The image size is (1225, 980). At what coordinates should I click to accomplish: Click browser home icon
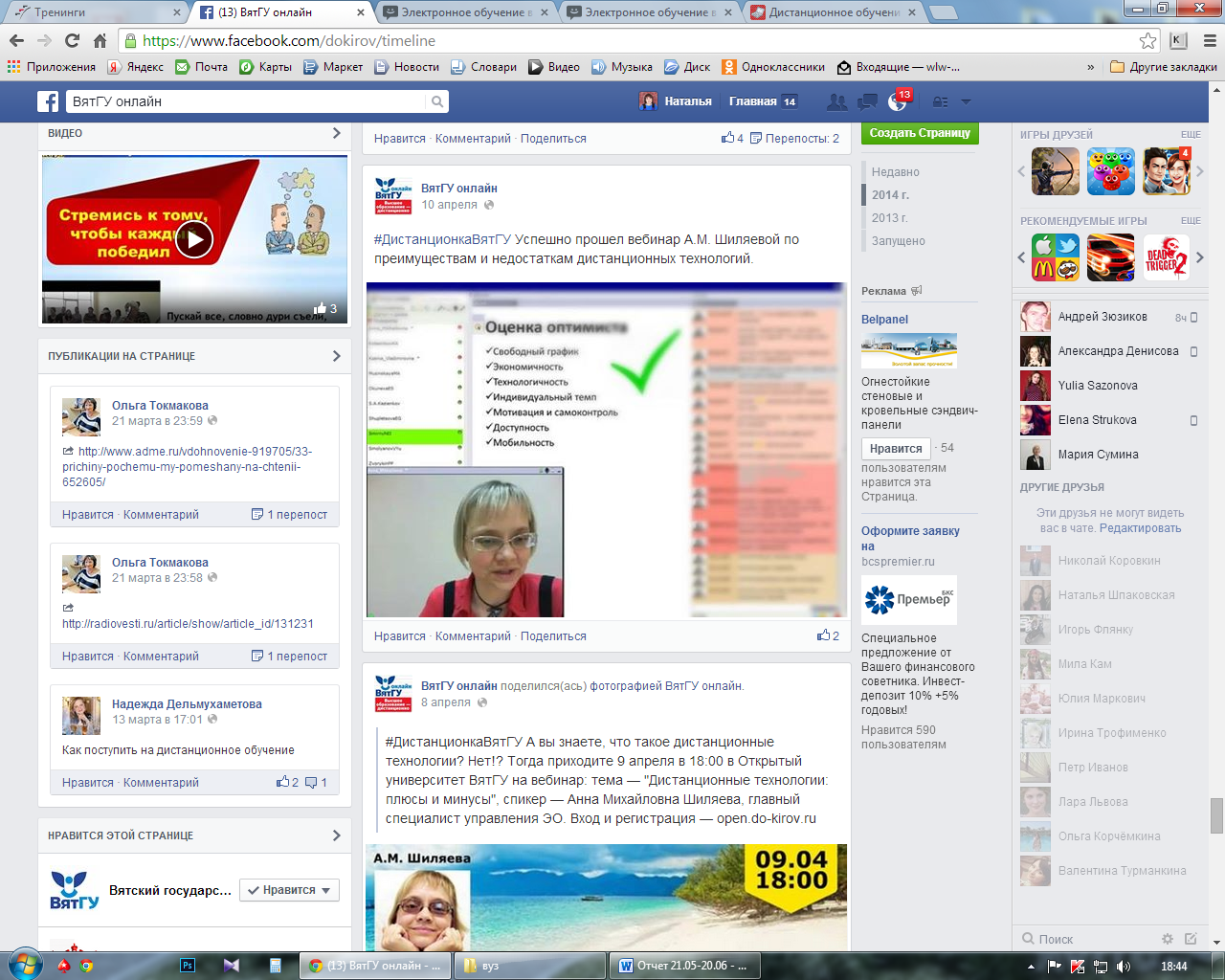coord(100,40)
